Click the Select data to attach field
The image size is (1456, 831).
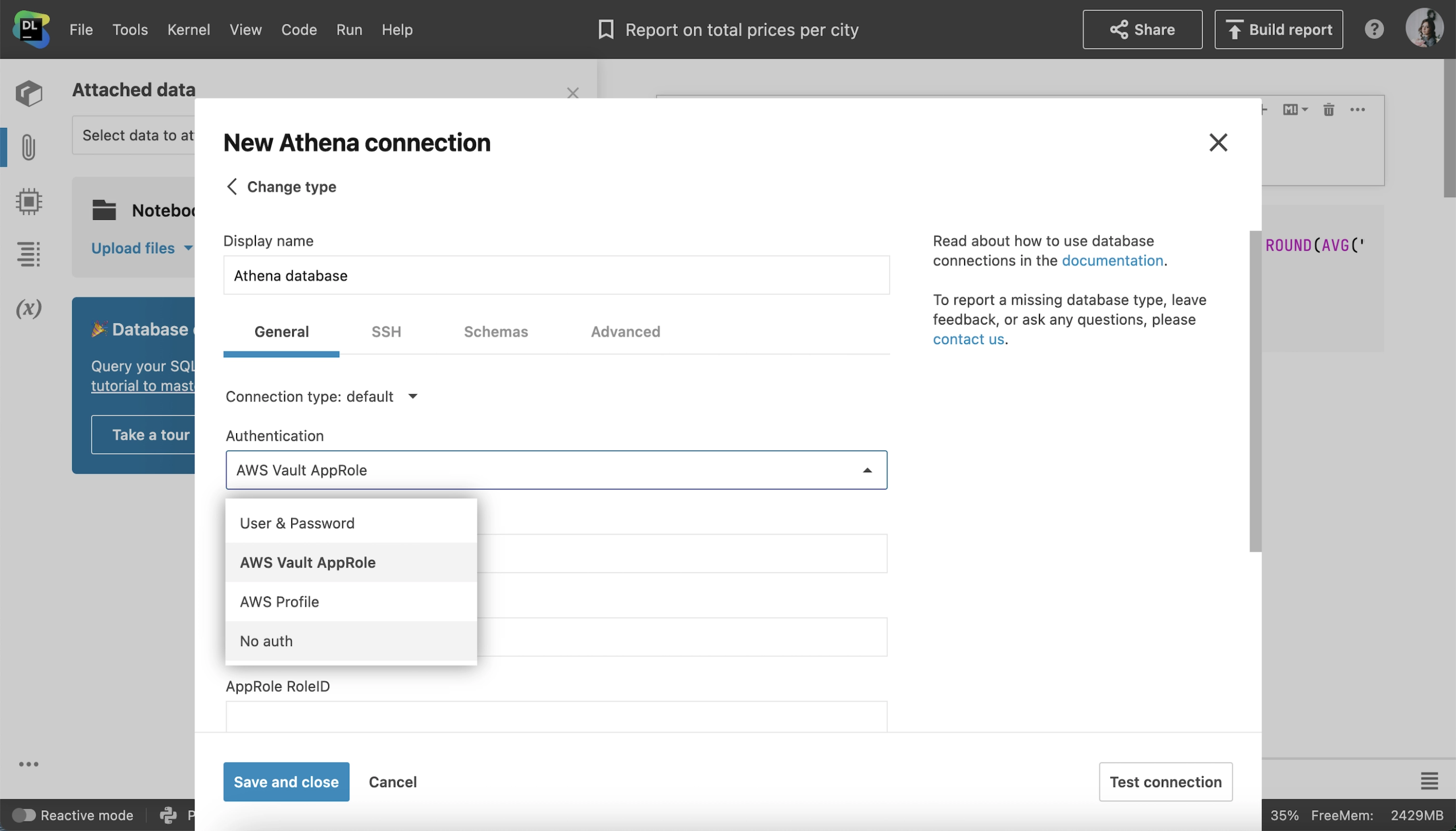134,135
